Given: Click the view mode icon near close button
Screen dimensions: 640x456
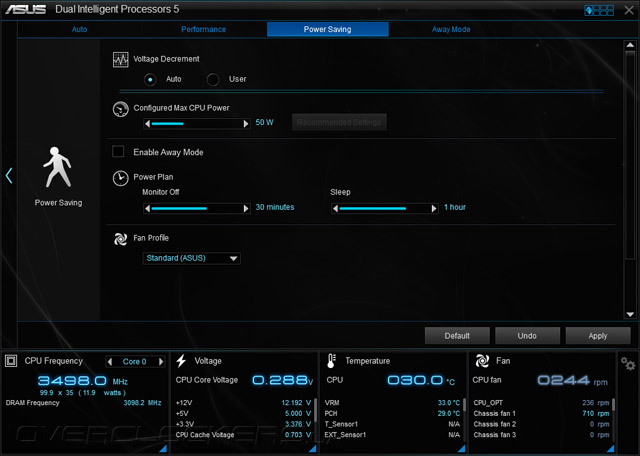Looking at the screenshot, I should click(599, 10).
